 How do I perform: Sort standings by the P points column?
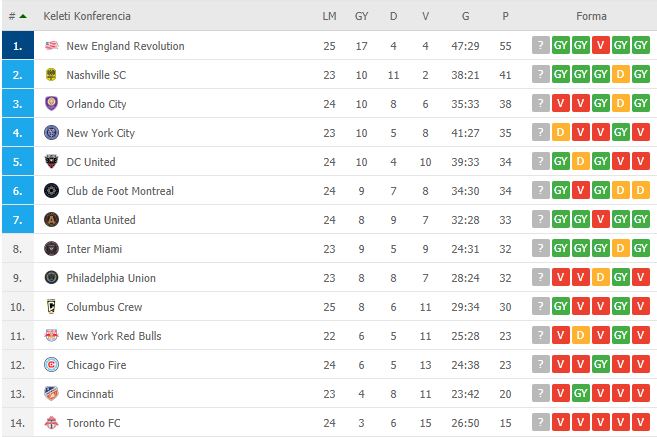click(x=505, y=16)
